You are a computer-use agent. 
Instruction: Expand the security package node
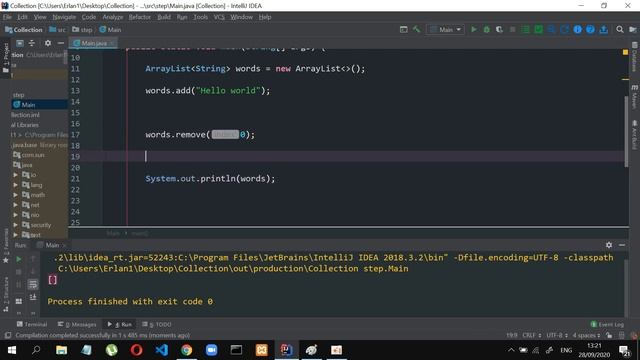pyautogui.click(x=16, y=225)
